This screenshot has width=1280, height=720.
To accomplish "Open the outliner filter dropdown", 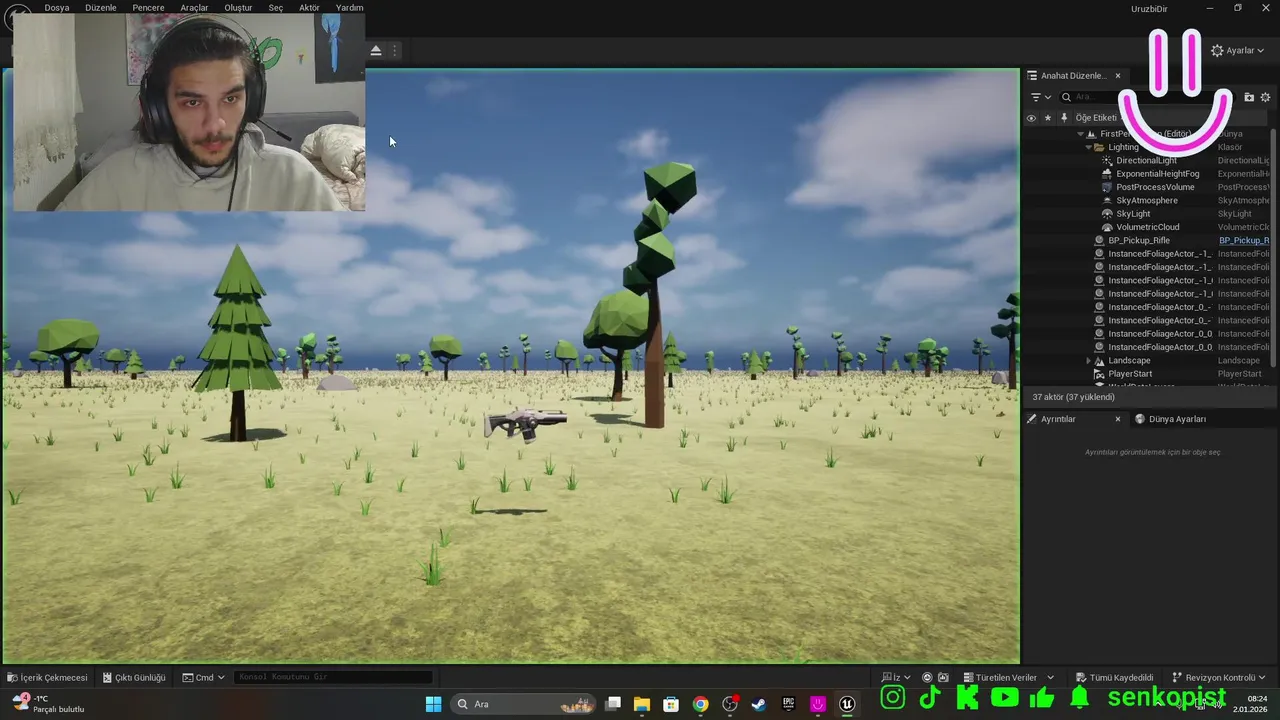I will [x=1041, y=97].
